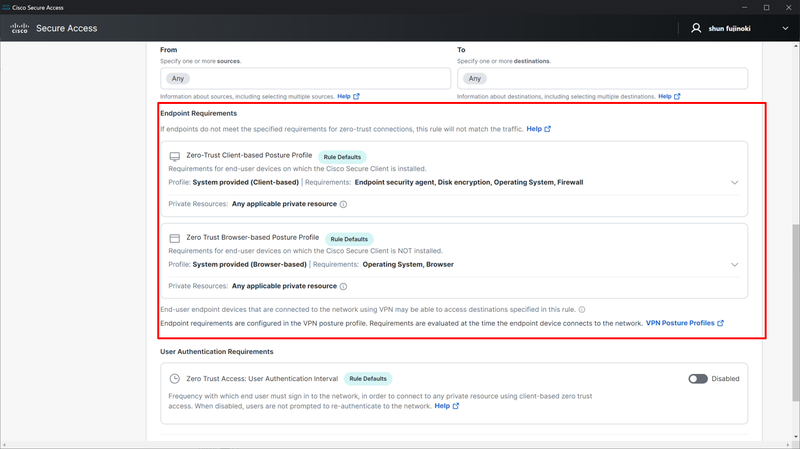The image size is (800, 449).
Task: Open Help link about sources
Action: click(x=348, y=96)
